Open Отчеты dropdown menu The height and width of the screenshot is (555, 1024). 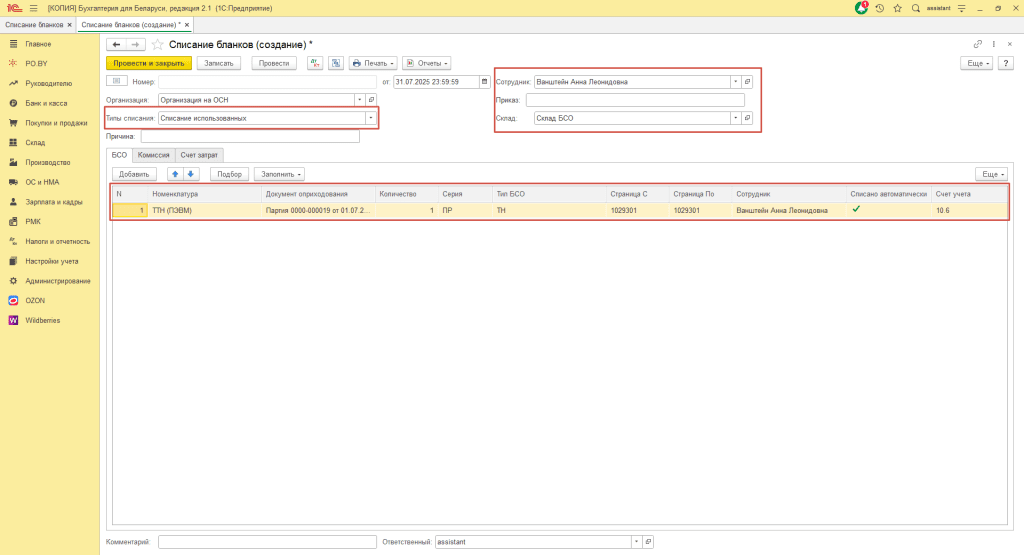coord(426,63)
